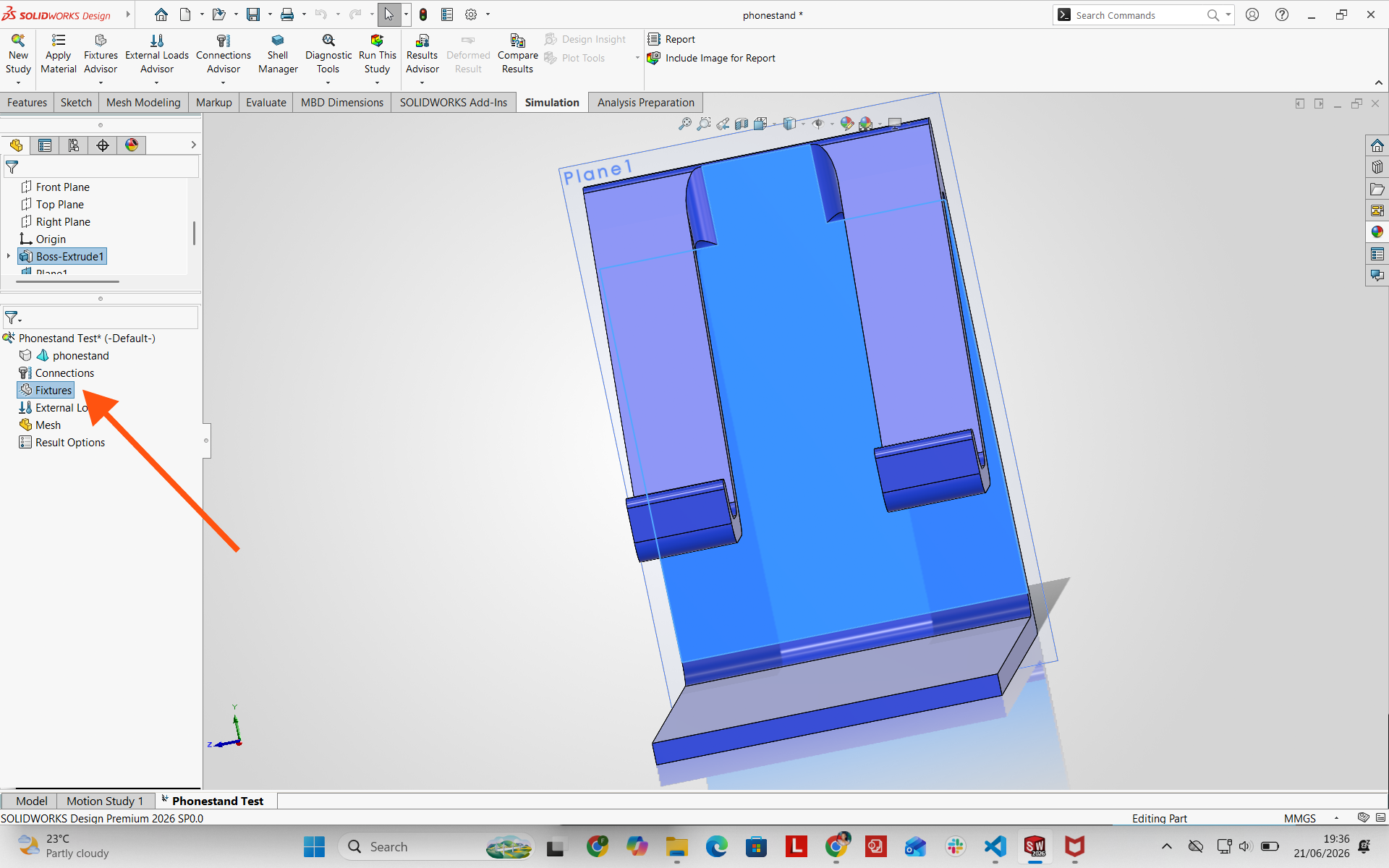
Task: Click the Open document folder icon
Action: pos(219,14)
